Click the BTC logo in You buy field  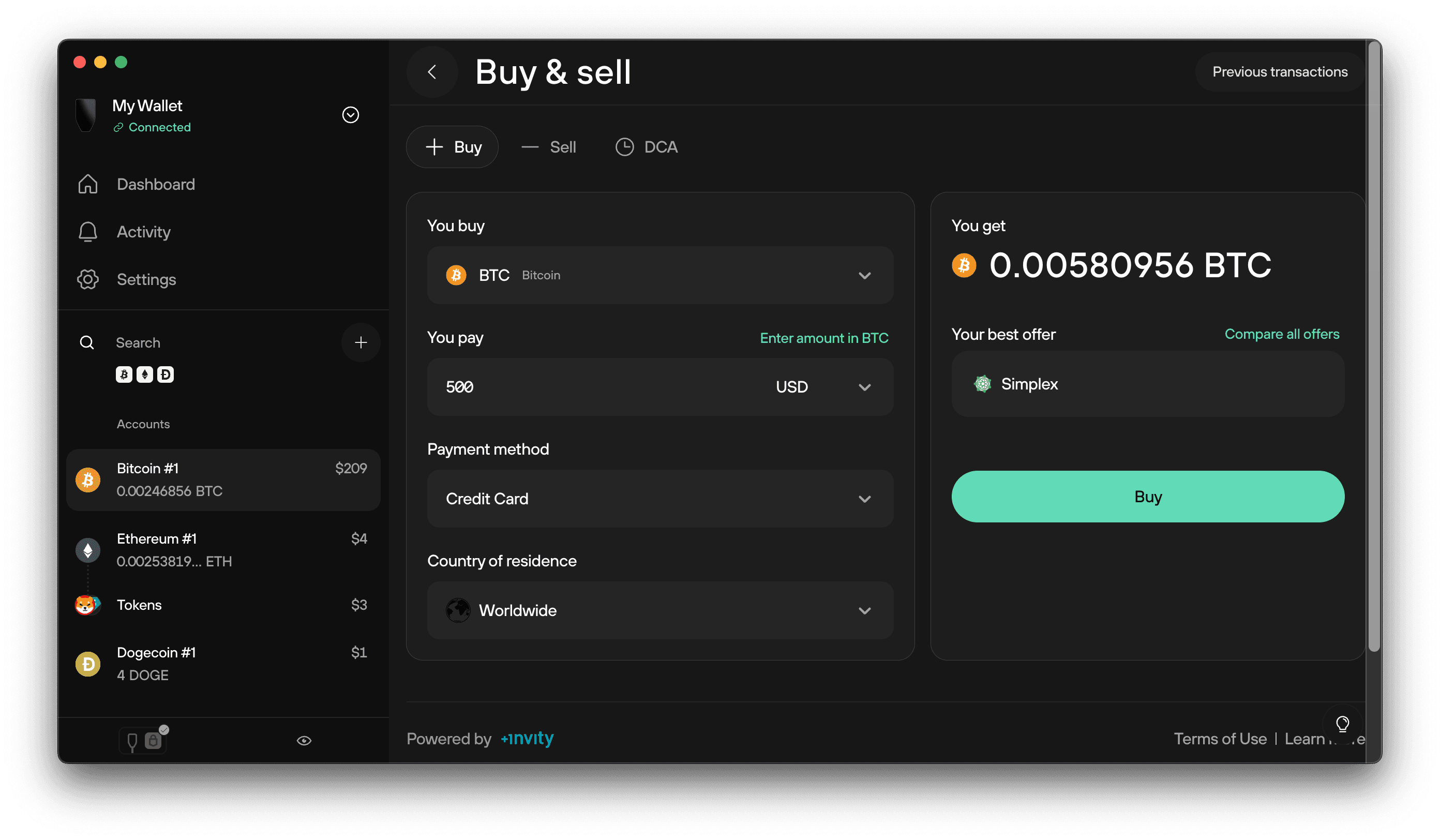tap(456, 275)
